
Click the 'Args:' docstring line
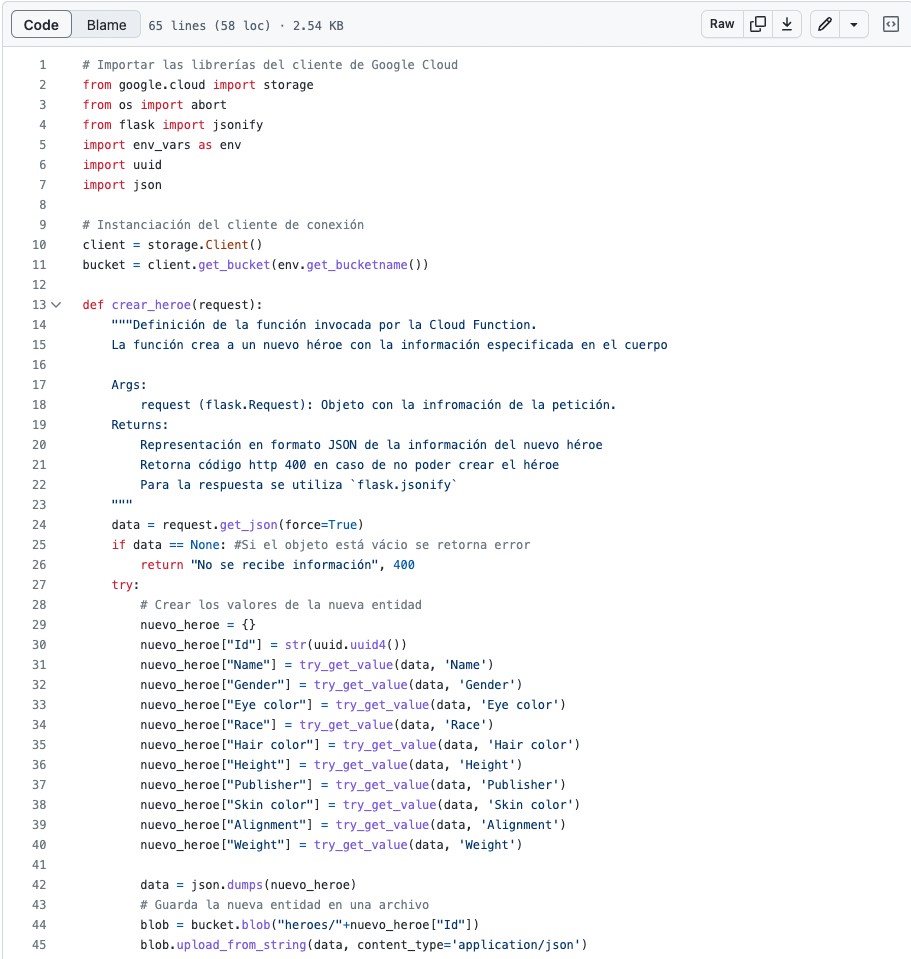[129, 385]
